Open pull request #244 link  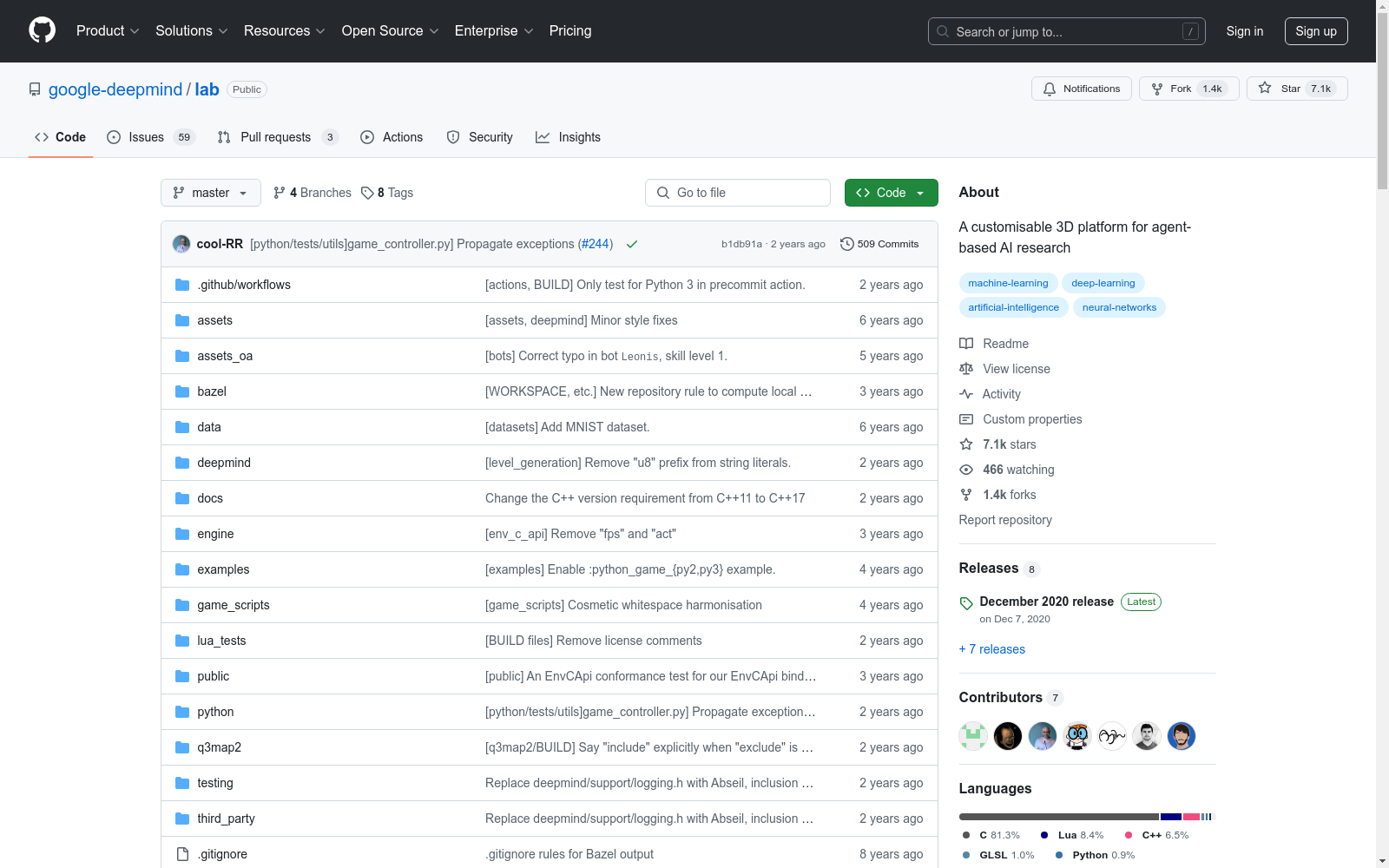(596, 244)
